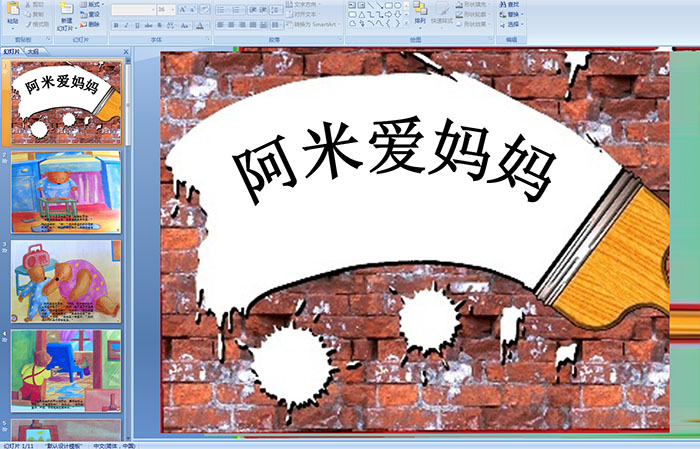
Task: Toggle Strikethrough (abc) formatting
Action: coord(148,25)
